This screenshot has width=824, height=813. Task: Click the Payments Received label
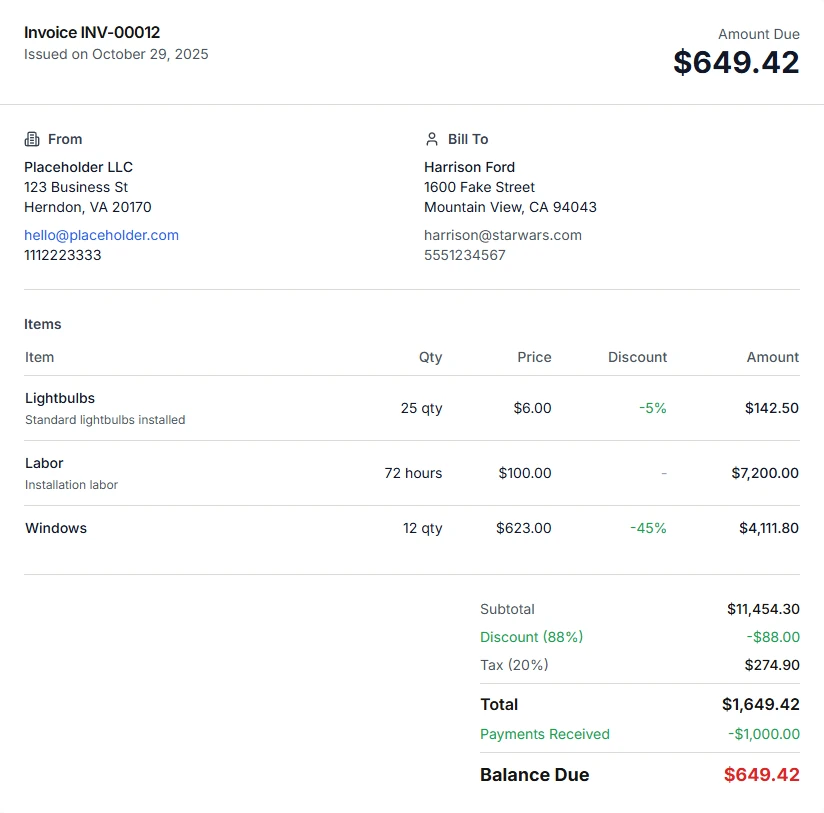click(x=544, y=734)
